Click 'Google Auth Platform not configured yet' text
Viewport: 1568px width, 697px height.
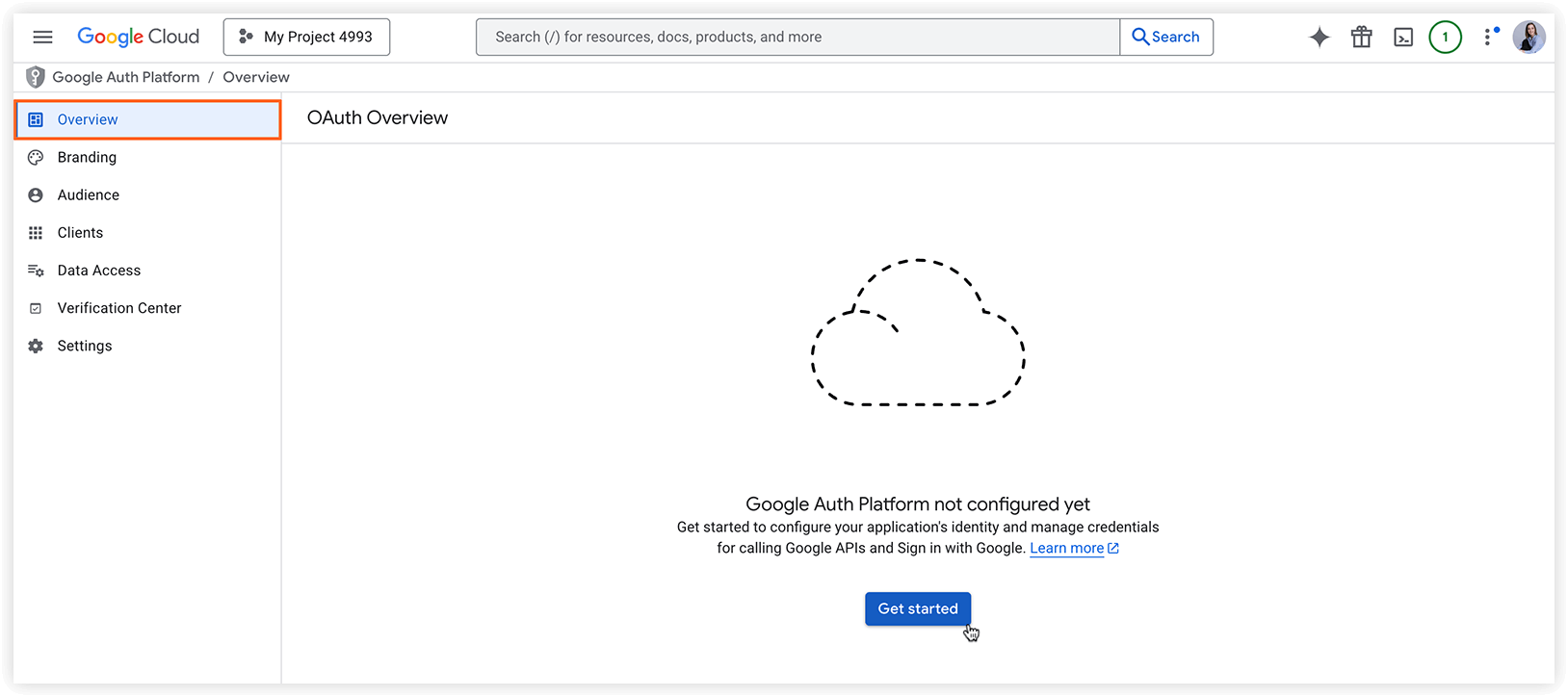918,503
